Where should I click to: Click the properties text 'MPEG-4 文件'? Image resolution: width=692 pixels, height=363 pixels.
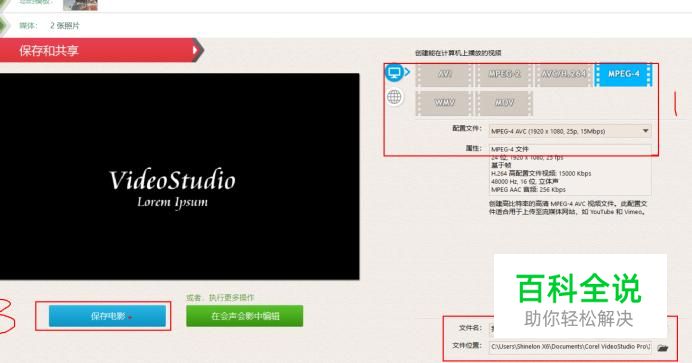coord(510,149)
